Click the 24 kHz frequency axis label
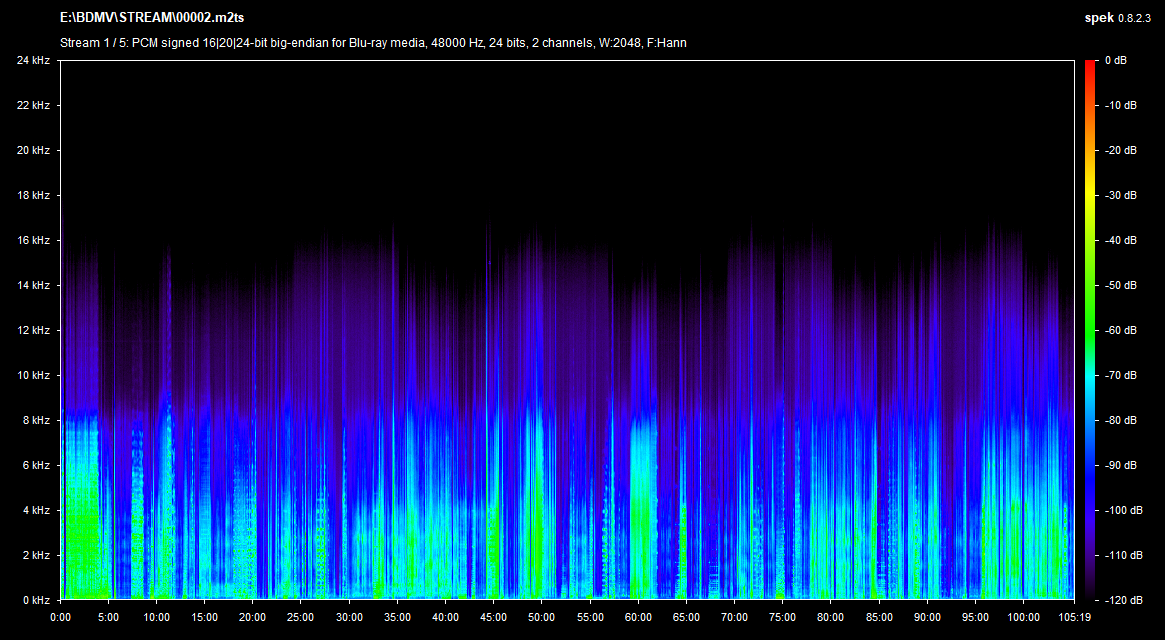This screenshot has height=640, width=1165. [x=33, y=61]
